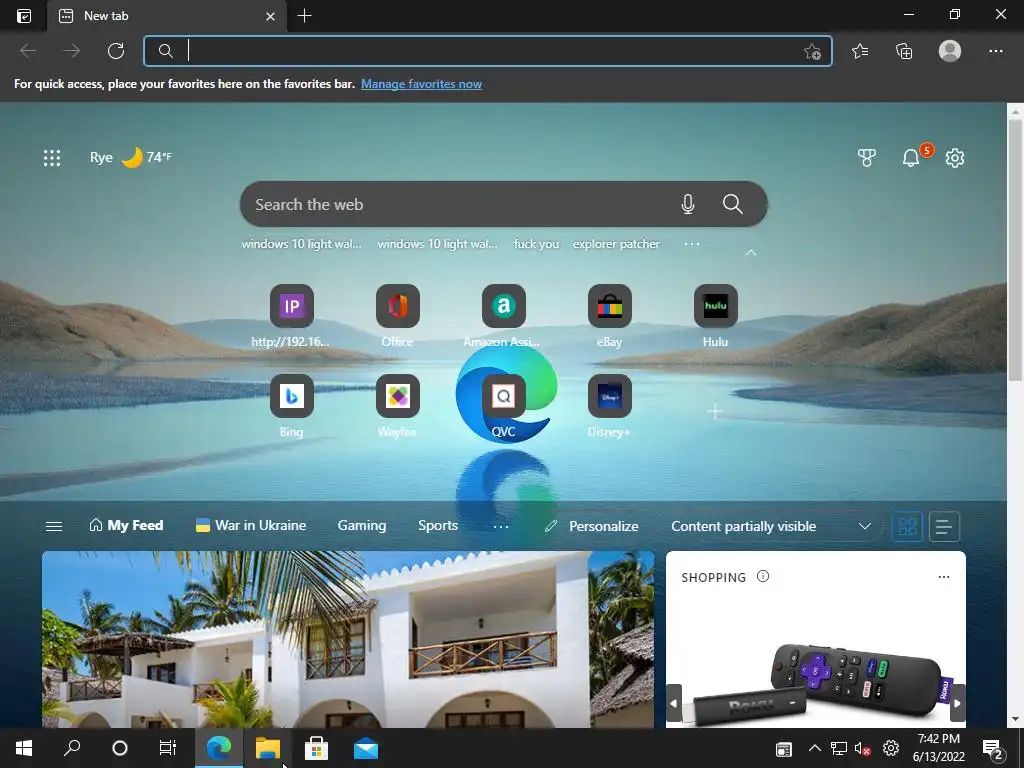Open Mail app from taskbar
The image size is (1024, 768).
click(366, 748)
